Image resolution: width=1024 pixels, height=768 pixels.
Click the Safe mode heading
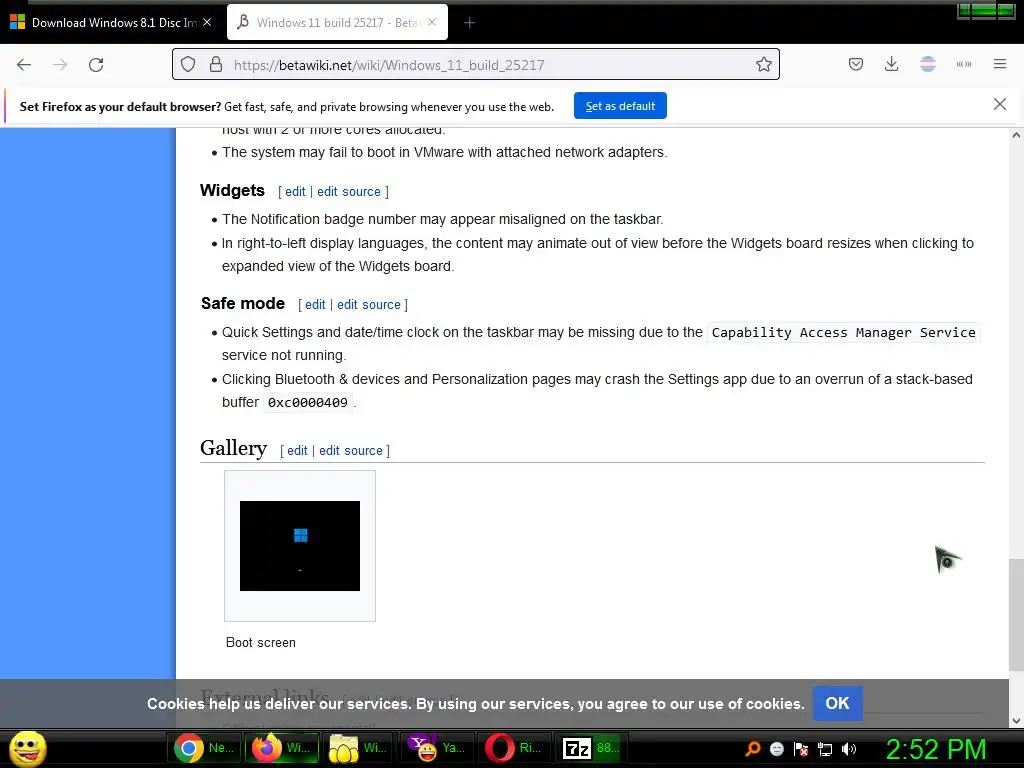[243, 303]
